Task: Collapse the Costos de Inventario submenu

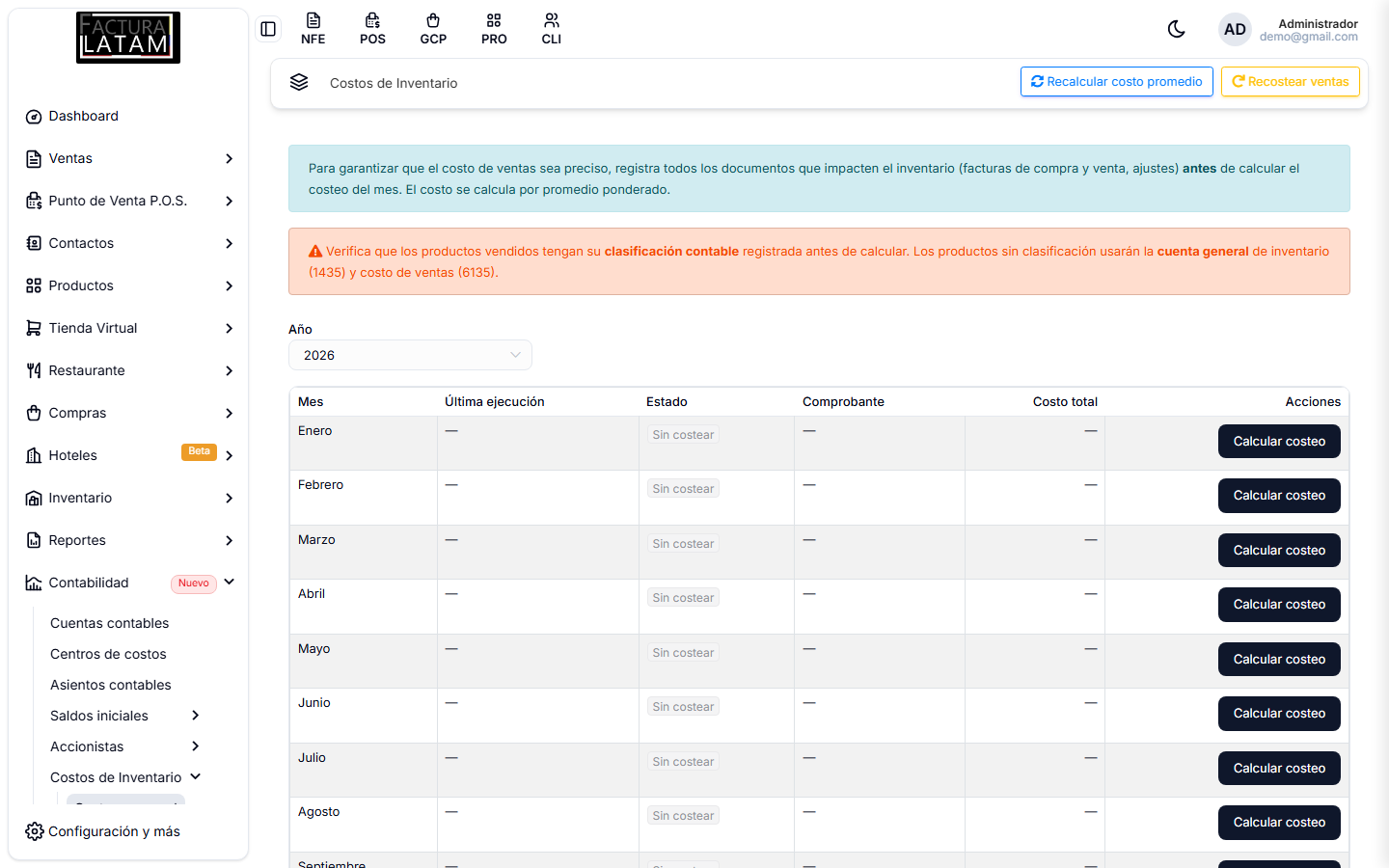Action: coord(196,776)
